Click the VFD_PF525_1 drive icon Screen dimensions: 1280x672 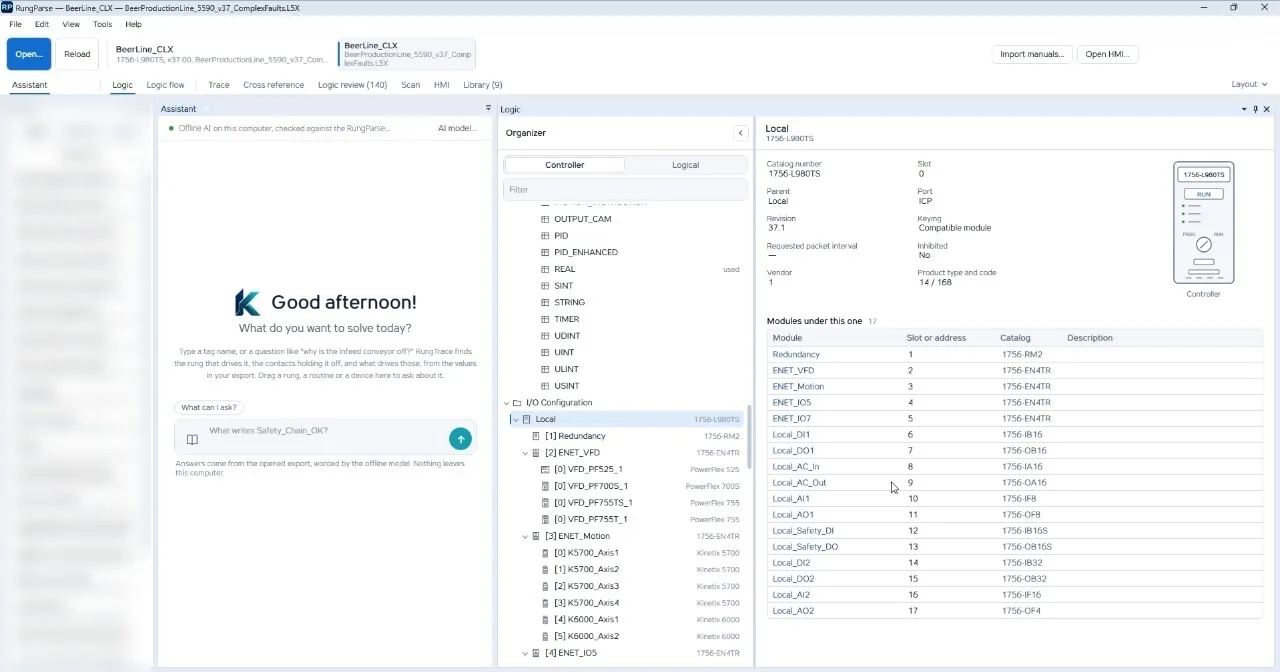click(545, 469)
